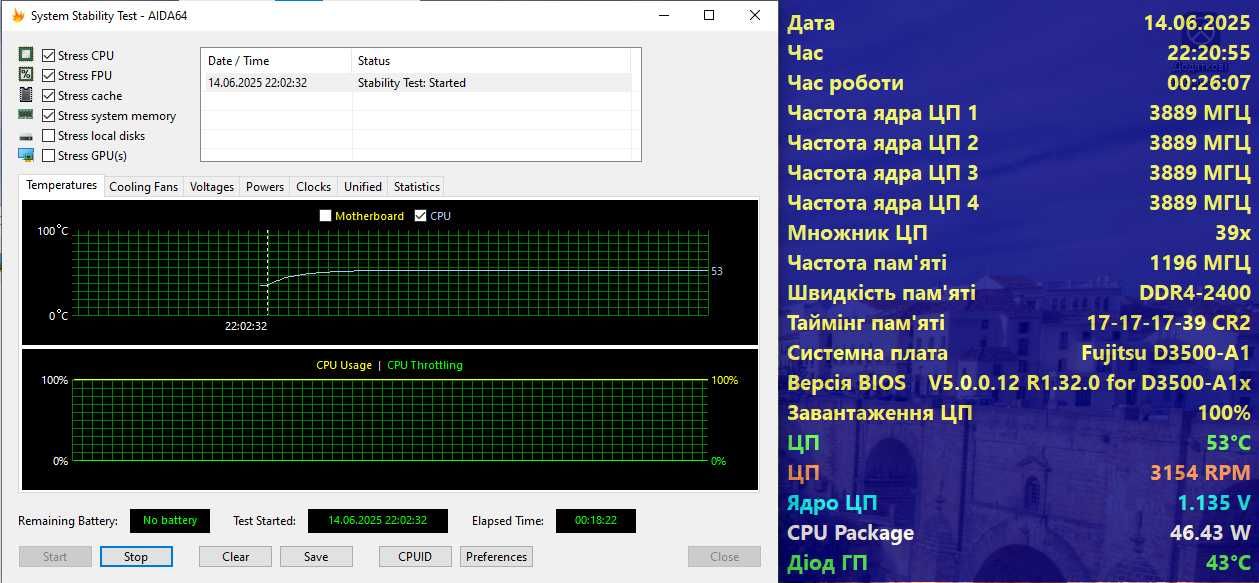This screenshot has width=1259, height=583.
Task: Click the CPU Usage legend label
Action: [344, 365]
